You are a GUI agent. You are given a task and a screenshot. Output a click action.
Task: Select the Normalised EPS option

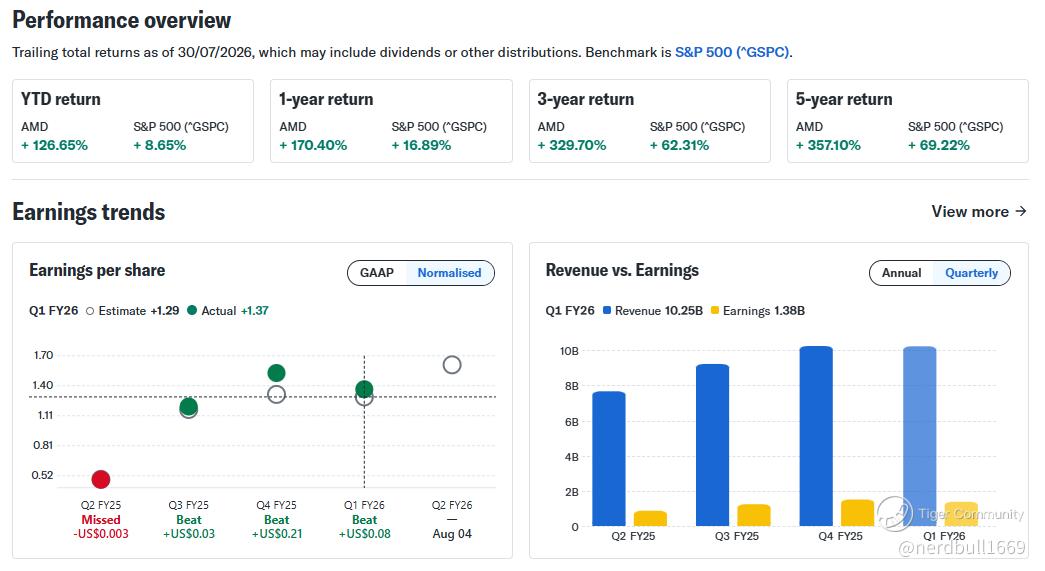[449, 273]
